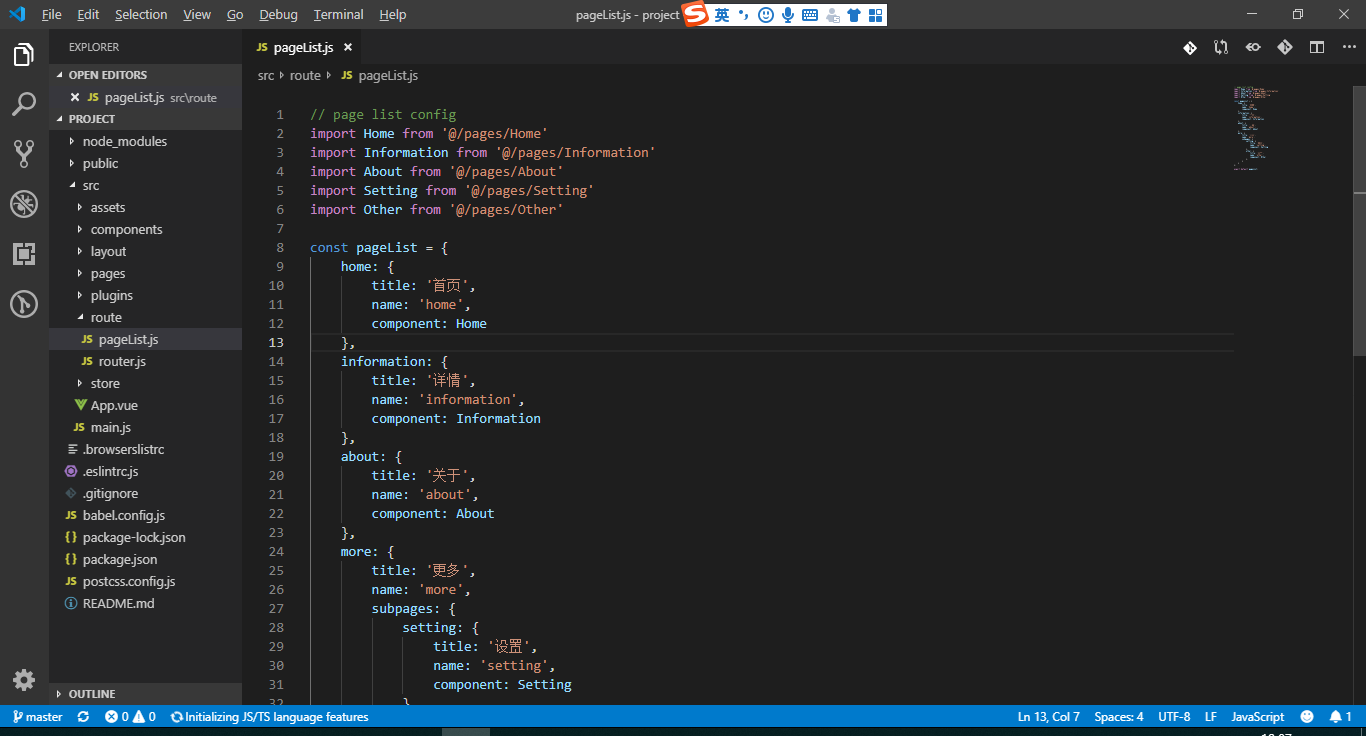The image size is (1366, 736).
Task: Change JavaScript language mode in status bar
Action: (x=1258, y=717)
